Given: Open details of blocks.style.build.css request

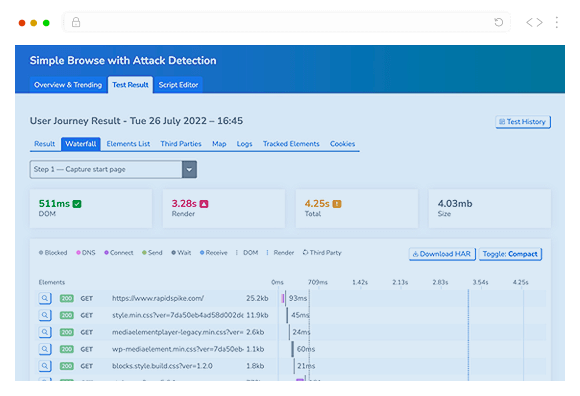Looking at the screenshot, I should pos(45,366).
